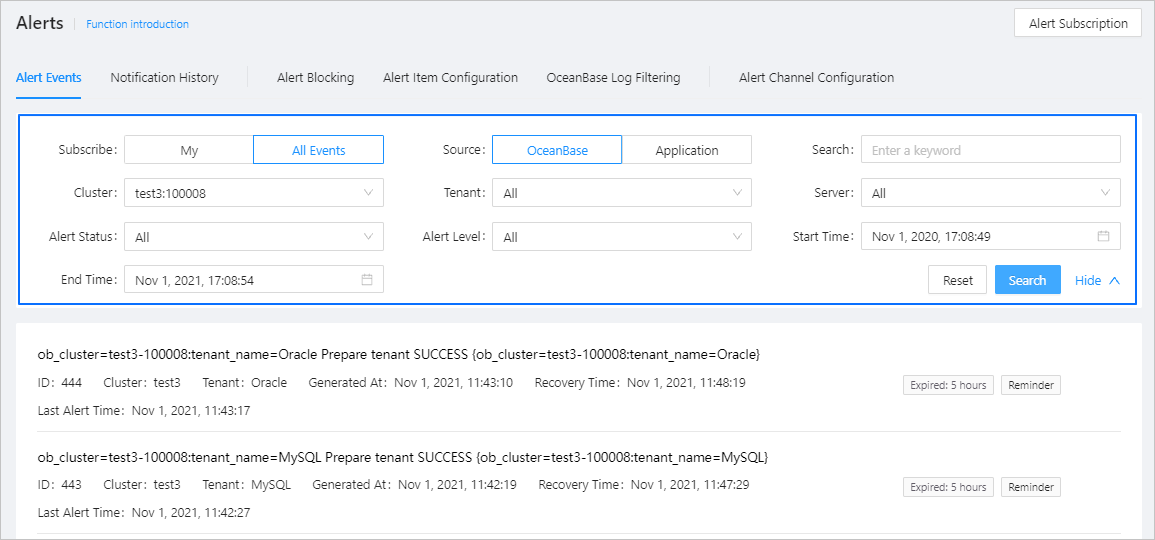Open the Cluster dropdown showing test3:100008
The height and width of the screenshot is (540, 1155).
254,193
